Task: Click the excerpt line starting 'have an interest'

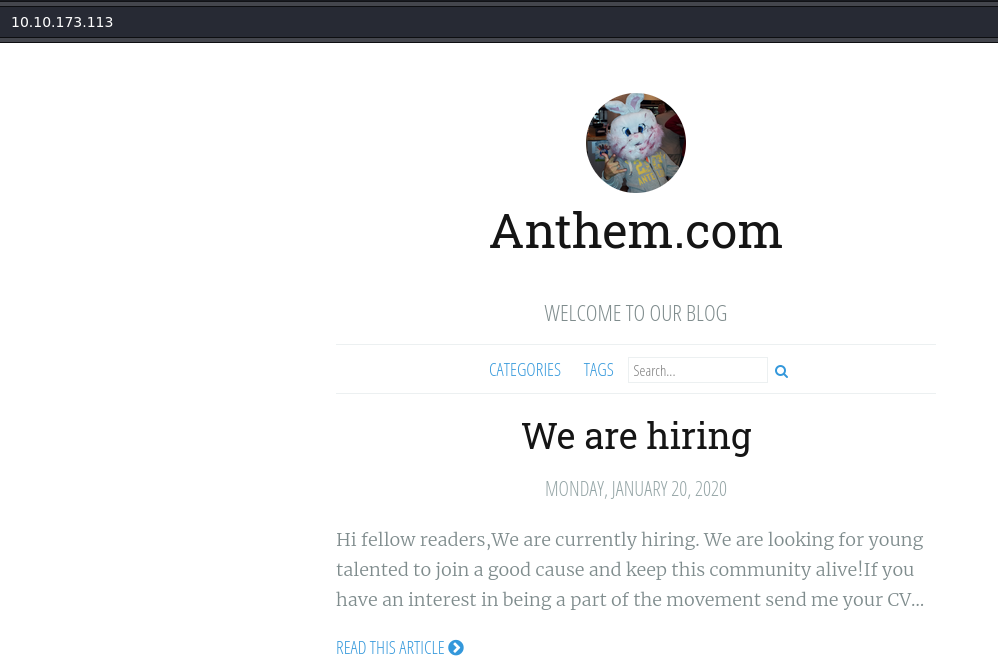Action: click(629, 600)
